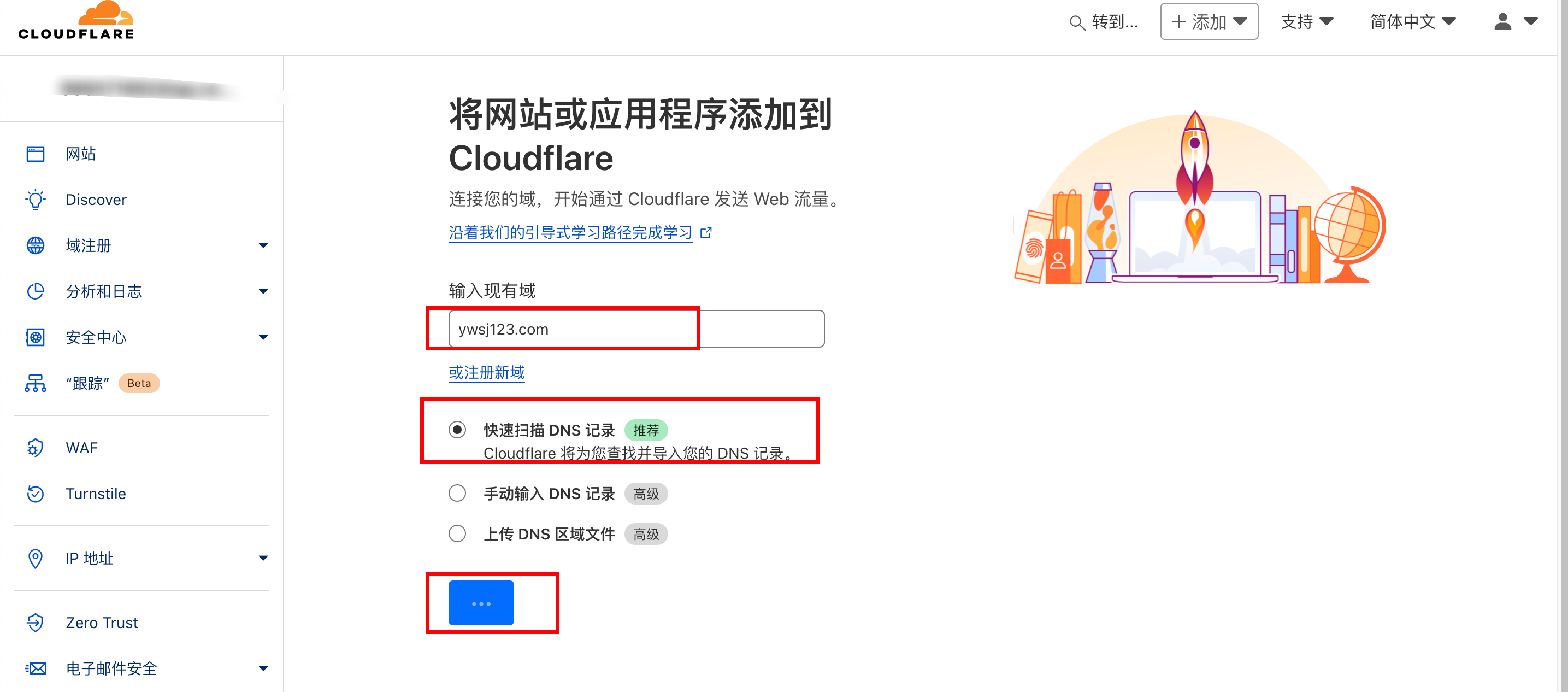Select 上传 DNS 区域文件 radio option
Viewport: 1568px width, 692px height.
click(457, 533)
